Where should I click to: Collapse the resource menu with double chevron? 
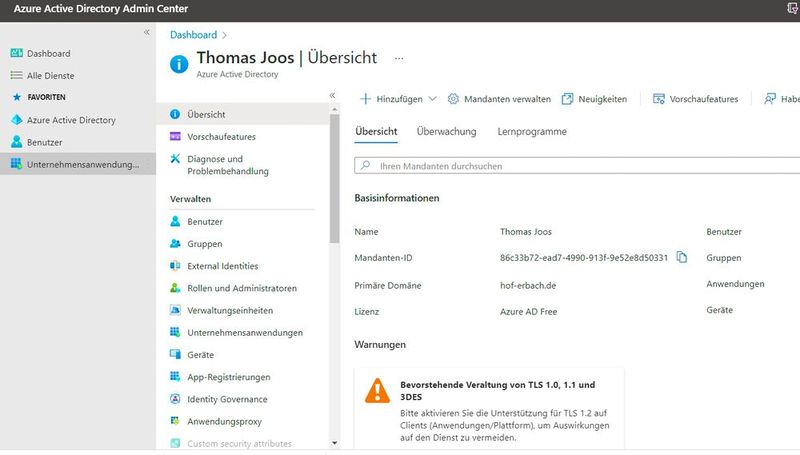coord(332,95)
